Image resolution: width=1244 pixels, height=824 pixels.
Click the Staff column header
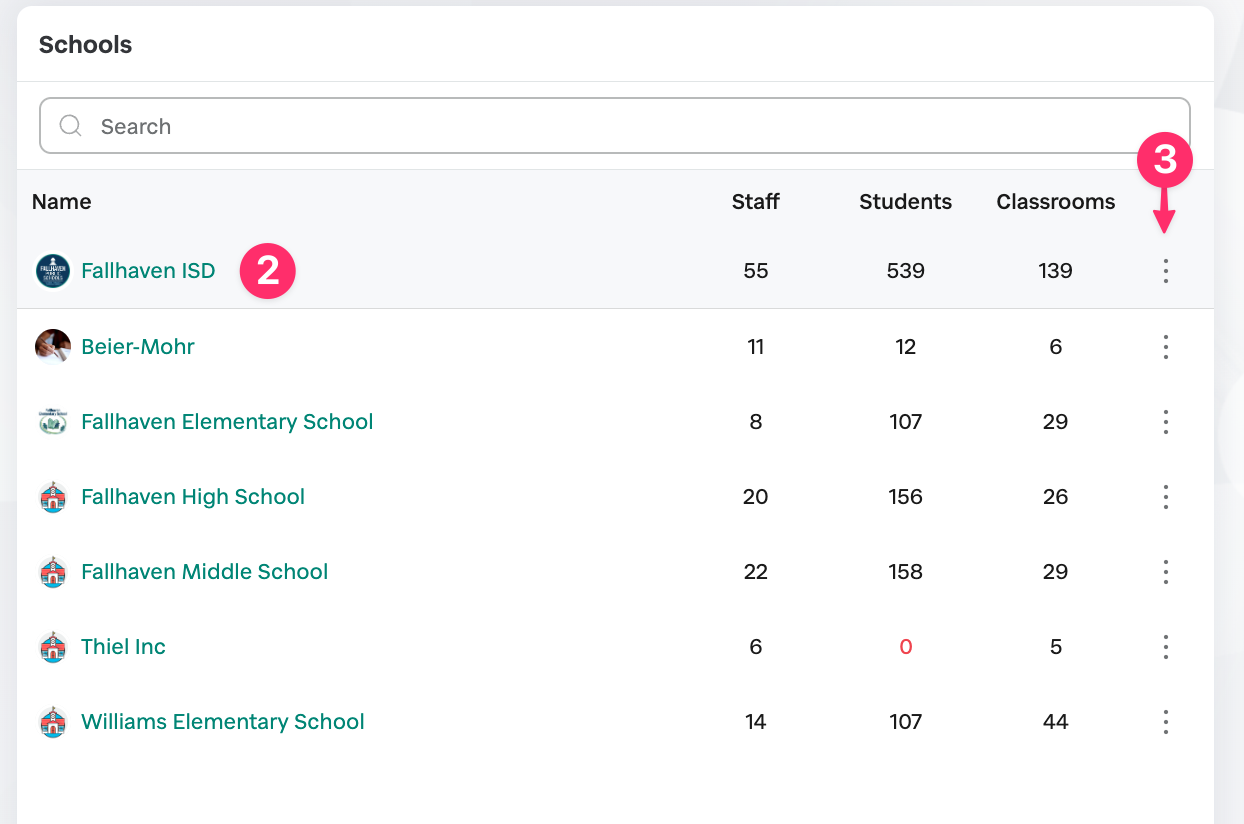coord(756,202)
